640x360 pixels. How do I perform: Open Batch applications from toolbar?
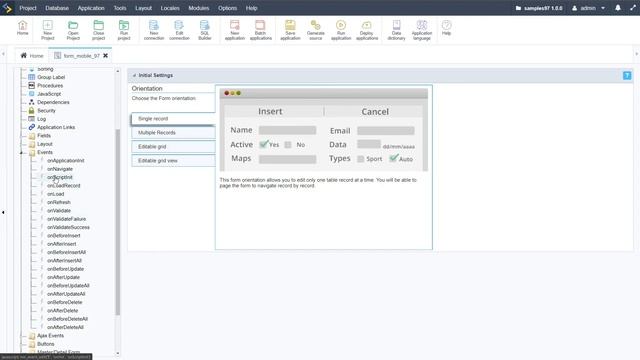coord(260,30)
